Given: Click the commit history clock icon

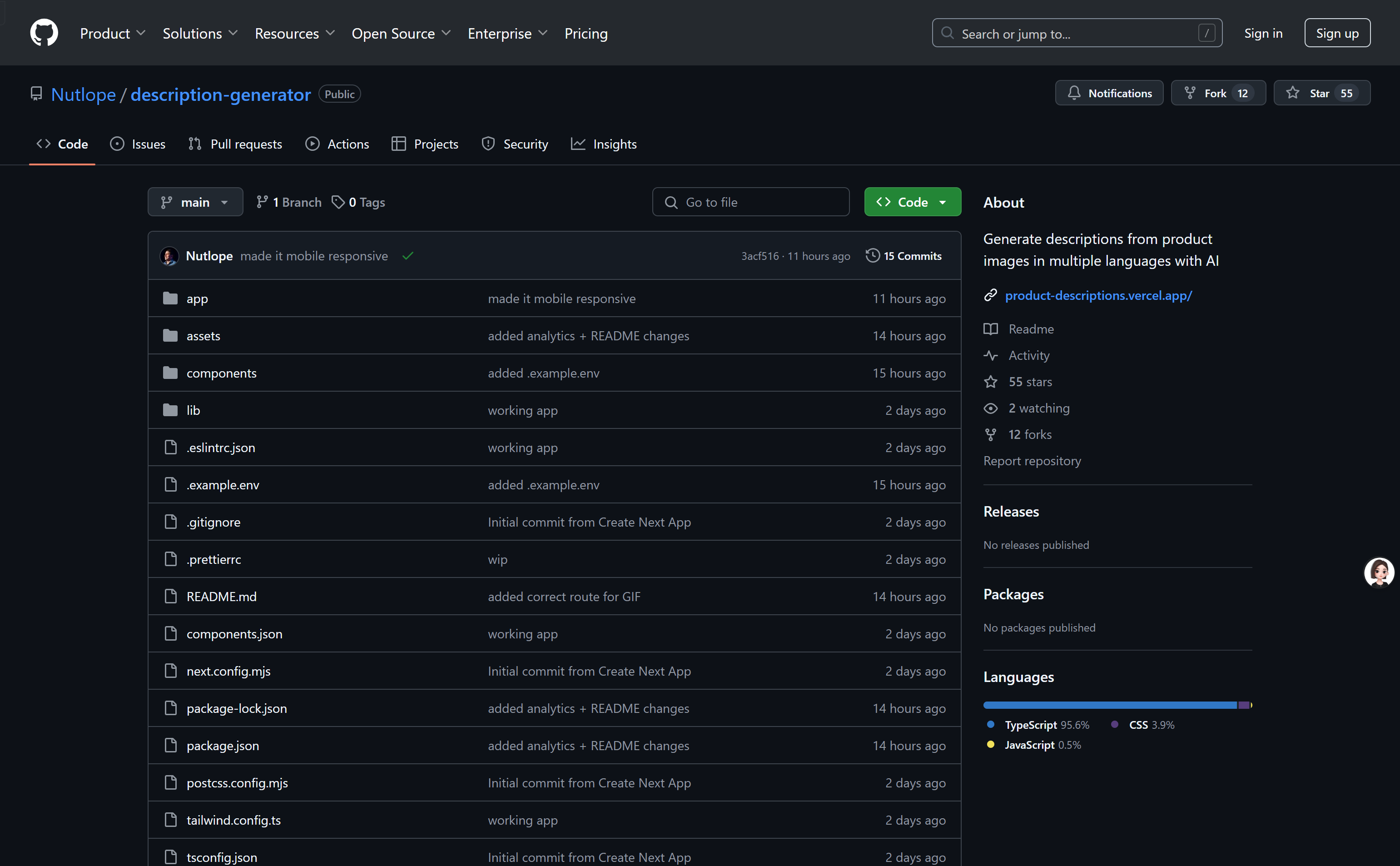Looking at the screenshot, I should (872, 255).
